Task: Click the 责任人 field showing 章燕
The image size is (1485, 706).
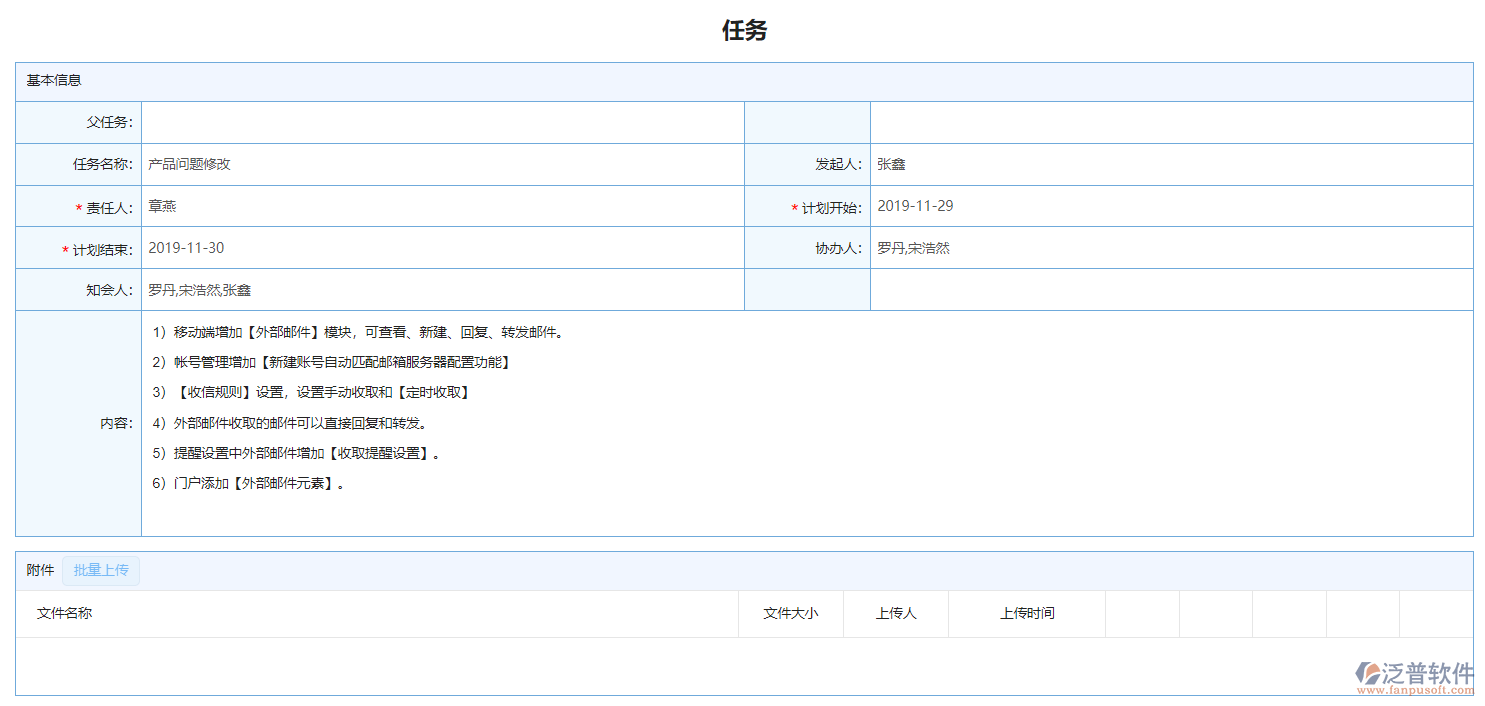Action: coord(442,206)
